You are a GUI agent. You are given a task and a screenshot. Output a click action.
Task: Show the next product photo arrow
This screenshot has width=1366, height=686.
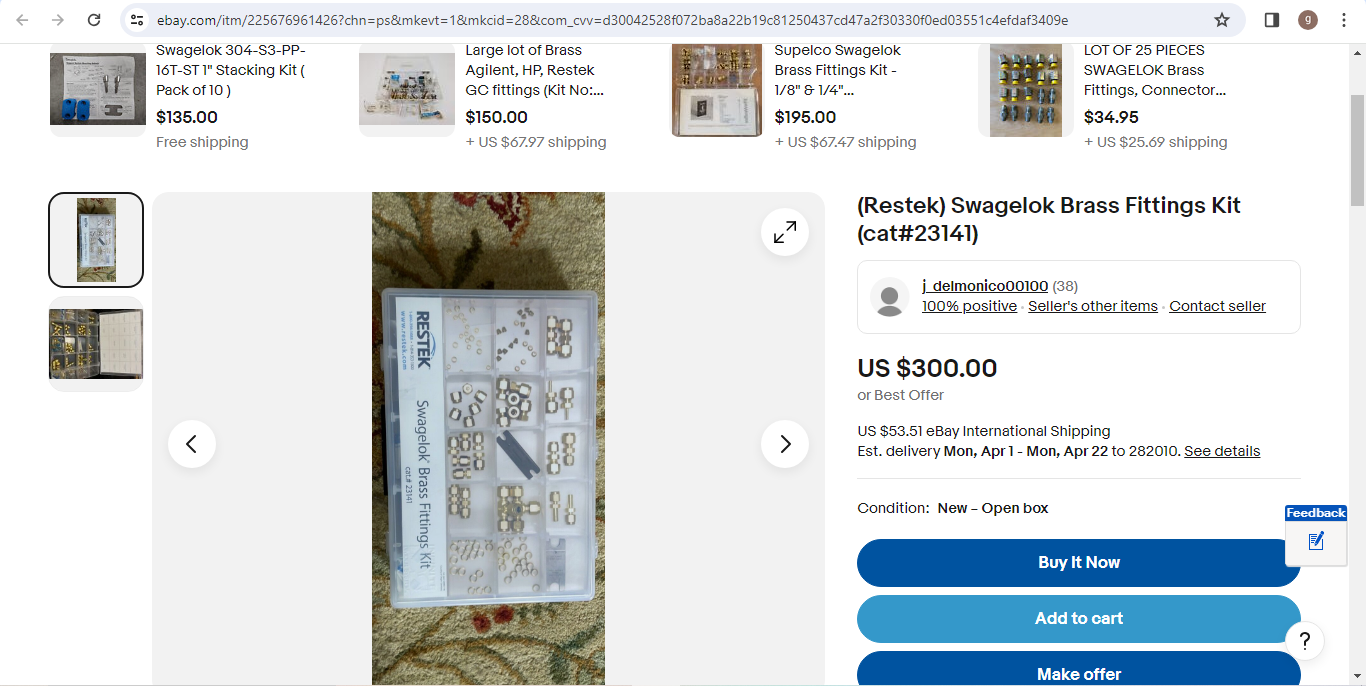785,444
